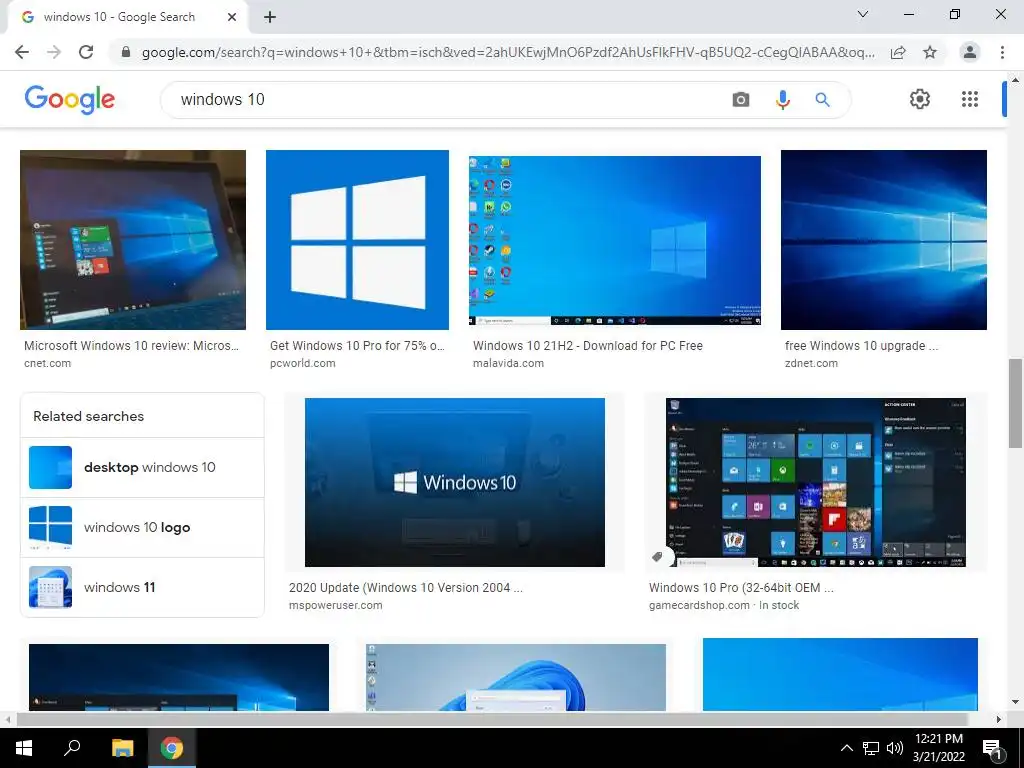Click the vertical scrollbar thumb
This screenshot has height=768, width=1024.
[x=1015, y=403]
